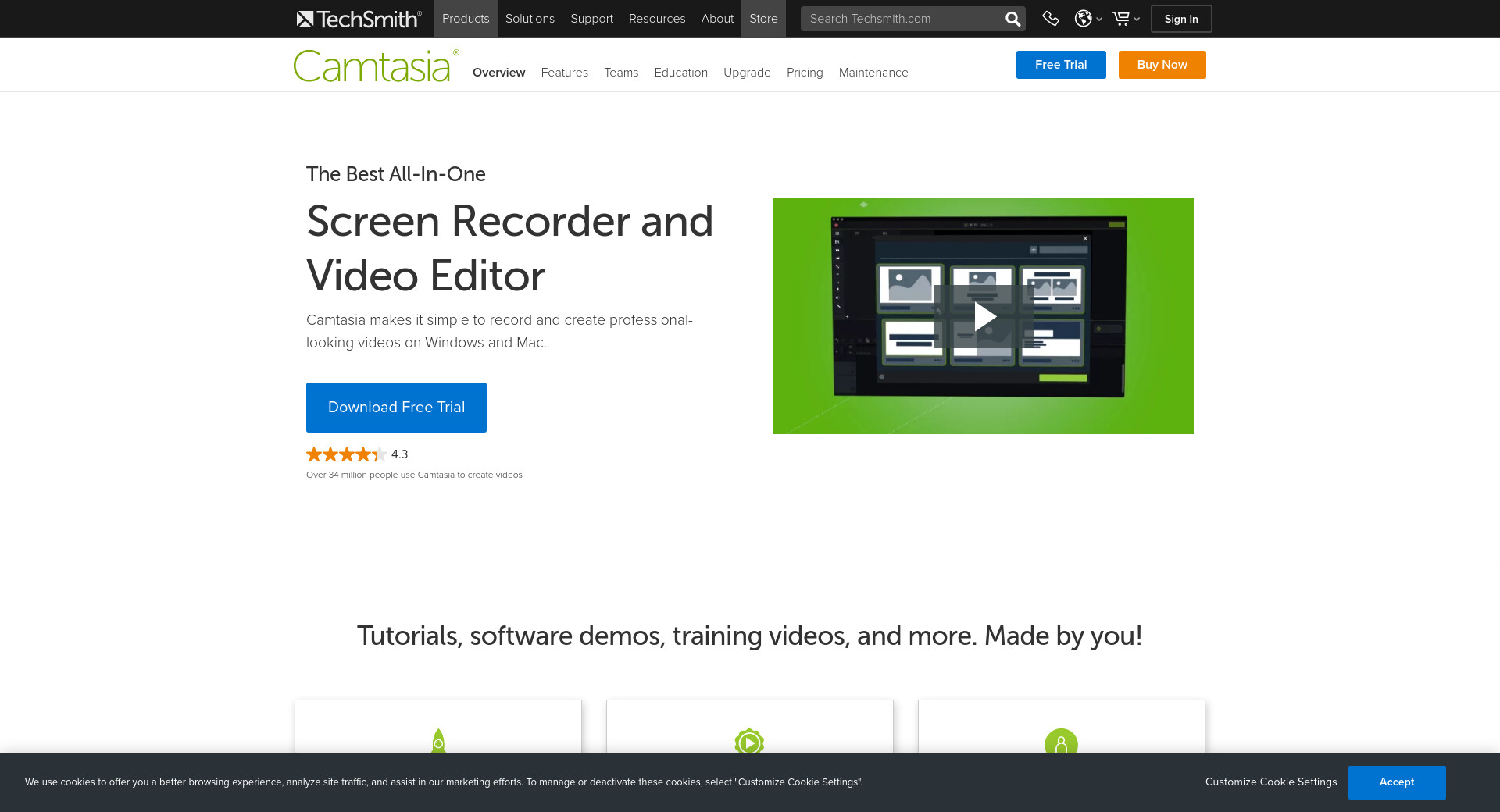The image size is (1500, 812).
Task: Click the green play badge icon
Action: [x=749, y=742]
